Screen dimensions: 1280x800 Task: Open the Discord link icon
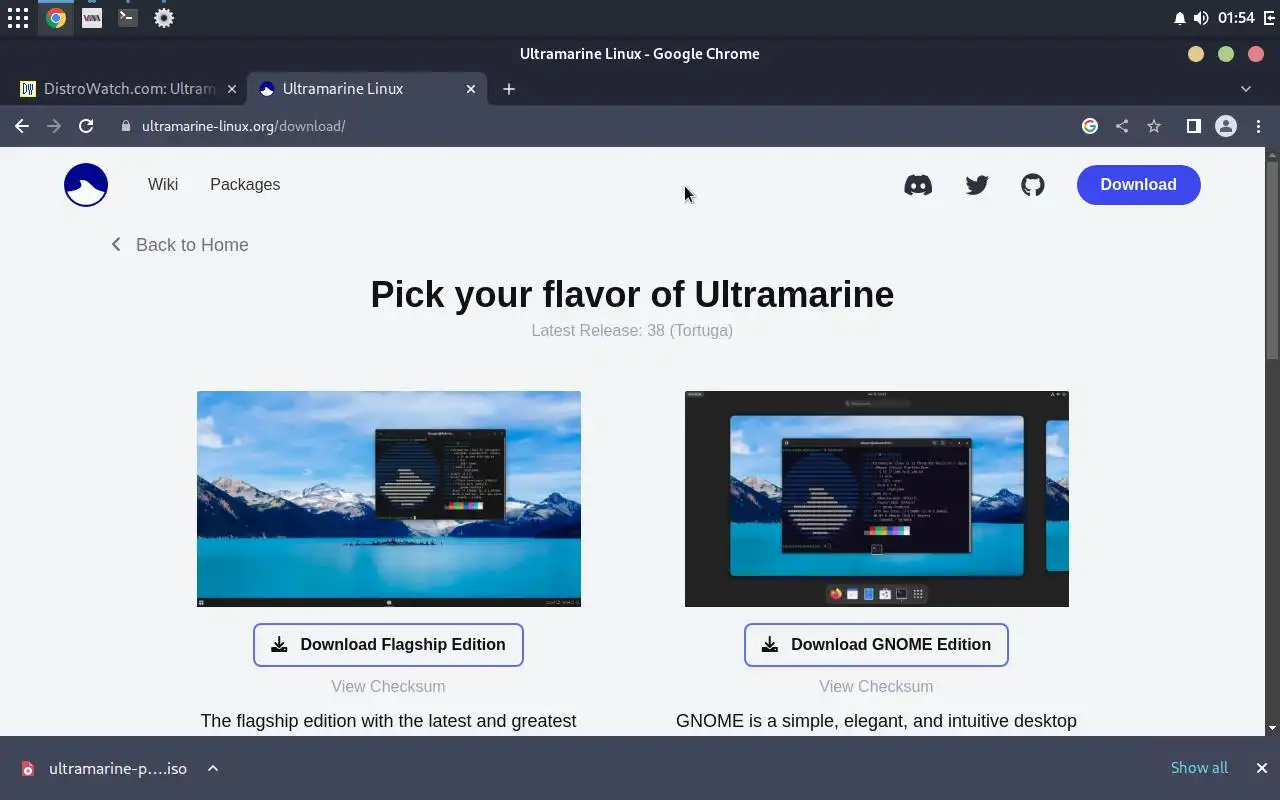(x=918, y=185)
